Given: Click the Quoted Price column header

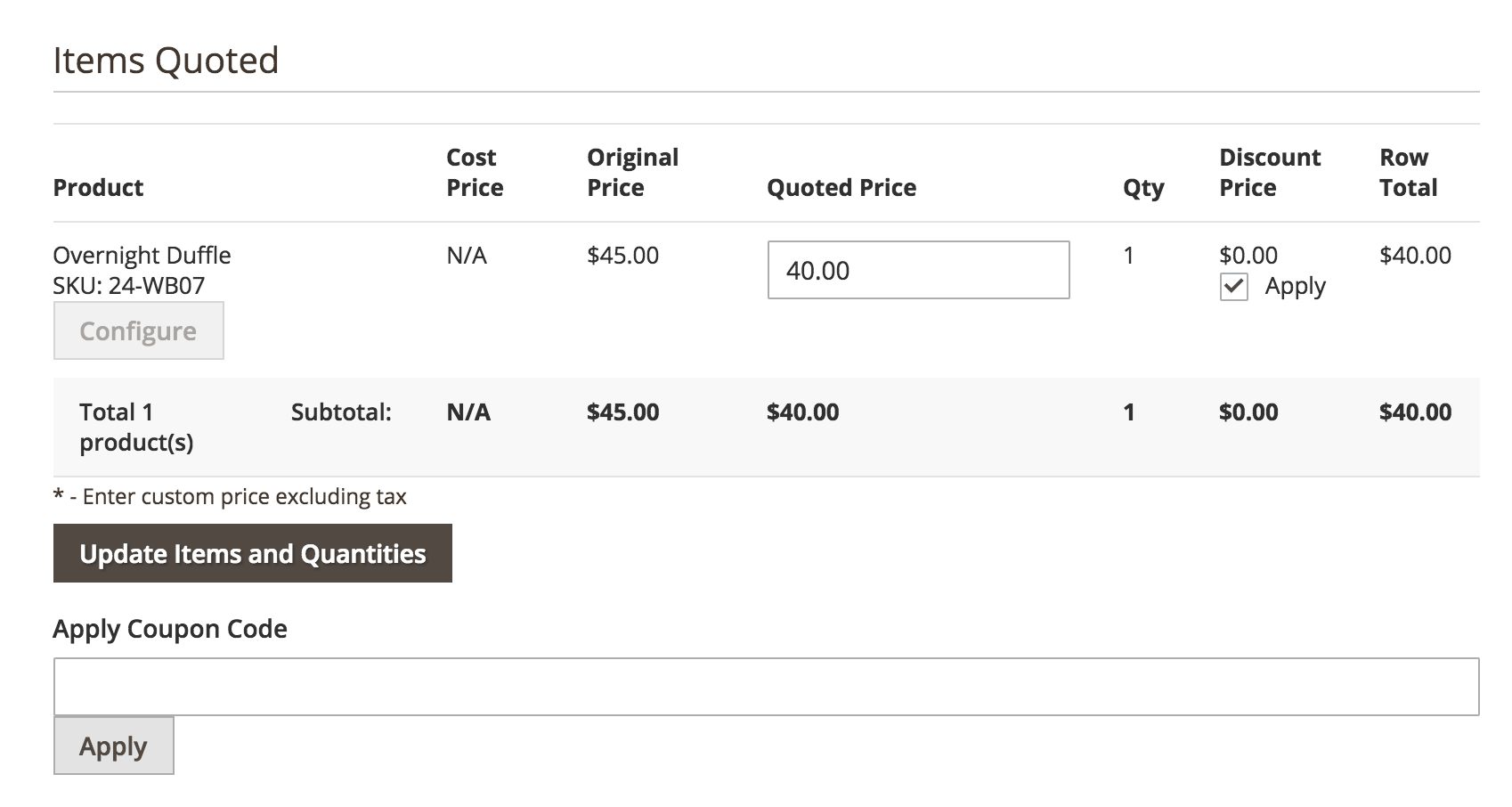Looking at the screenshot, I should 841,187.
